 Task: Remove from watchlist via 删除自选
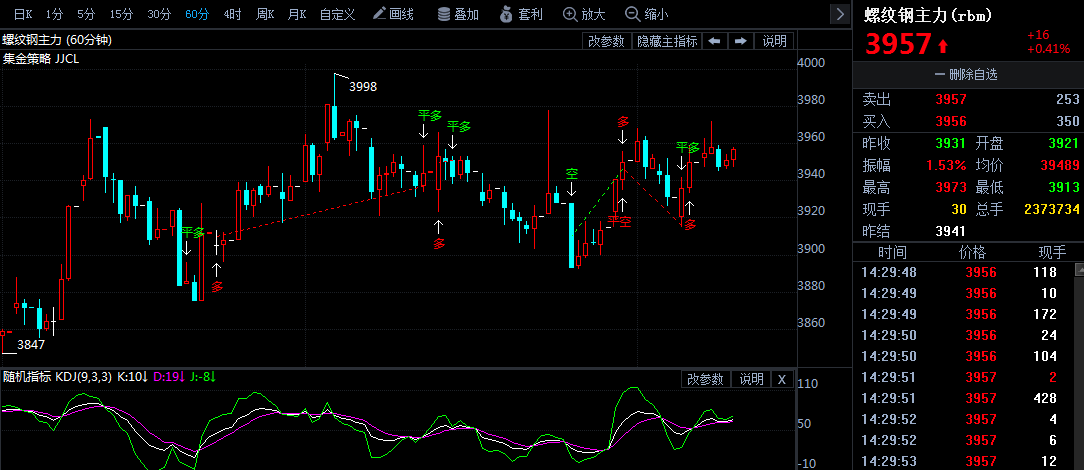pos(966,74)
